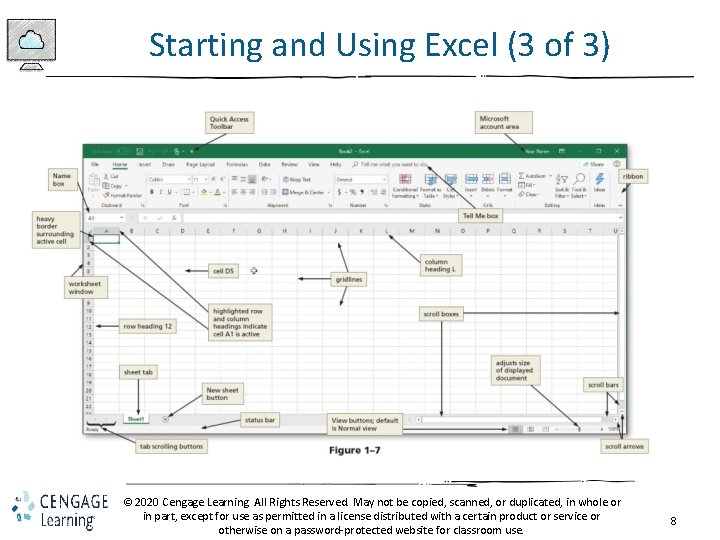
Task: Open Conditional Formatting menu
Action: point(405,186)
